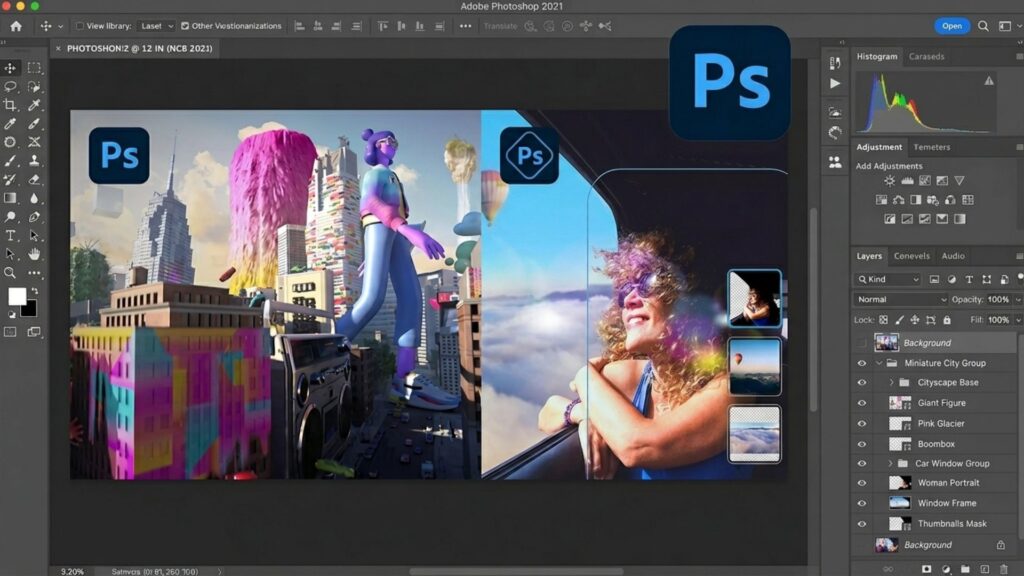Open the Opacity value dropdown arrow

[x=1017, y=300]
